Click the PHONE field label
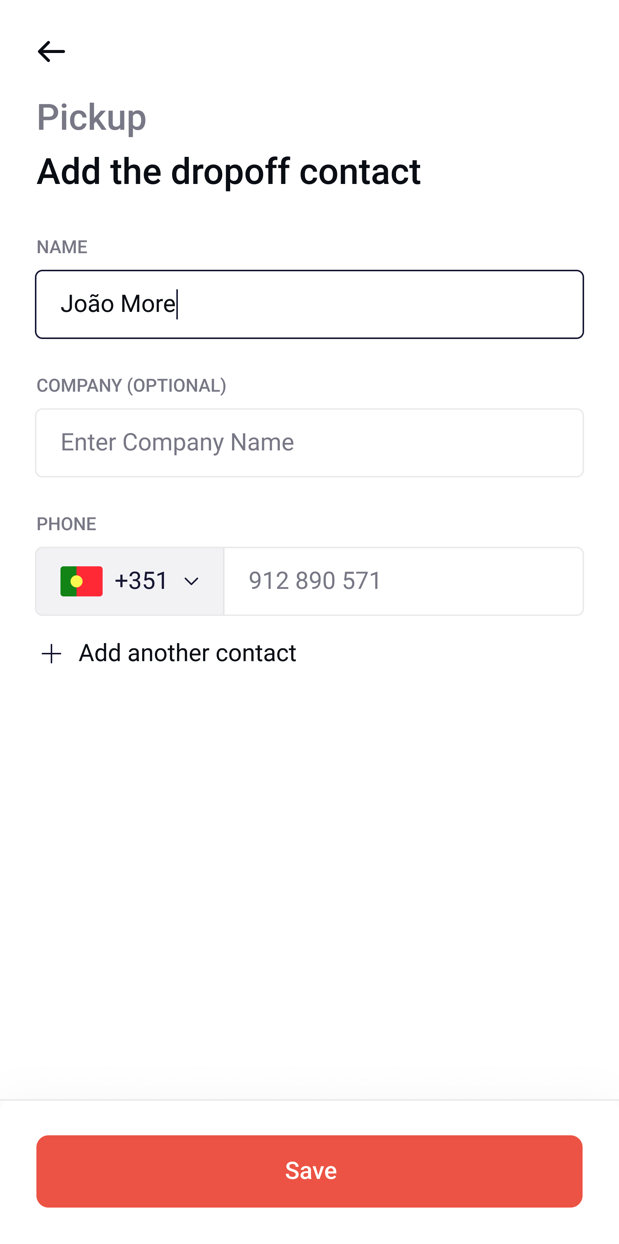This screenshot has width=619, height=1244. coord(66,524)
